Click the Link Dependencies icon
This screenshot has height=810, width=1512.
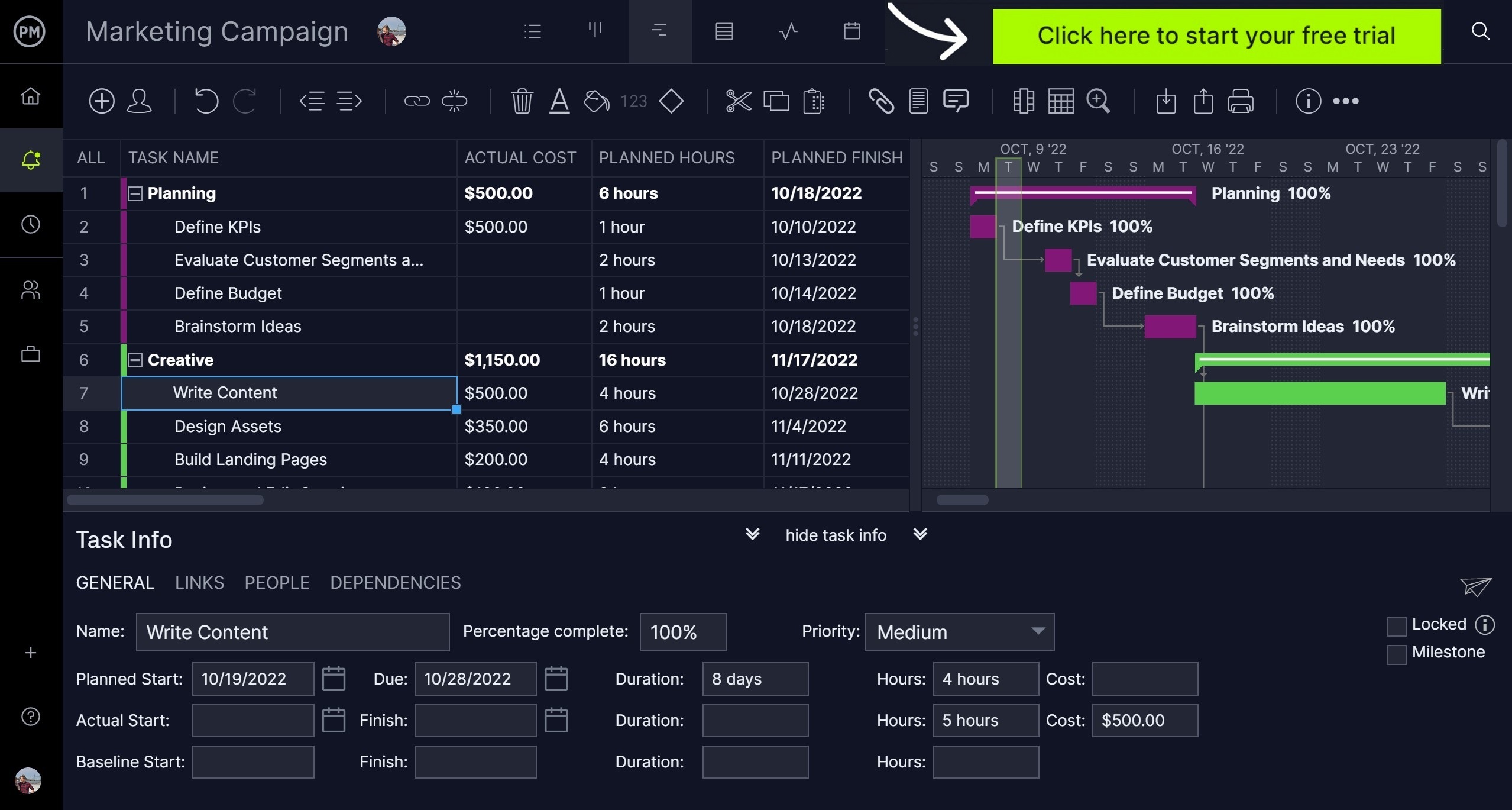tap(415, 100)
